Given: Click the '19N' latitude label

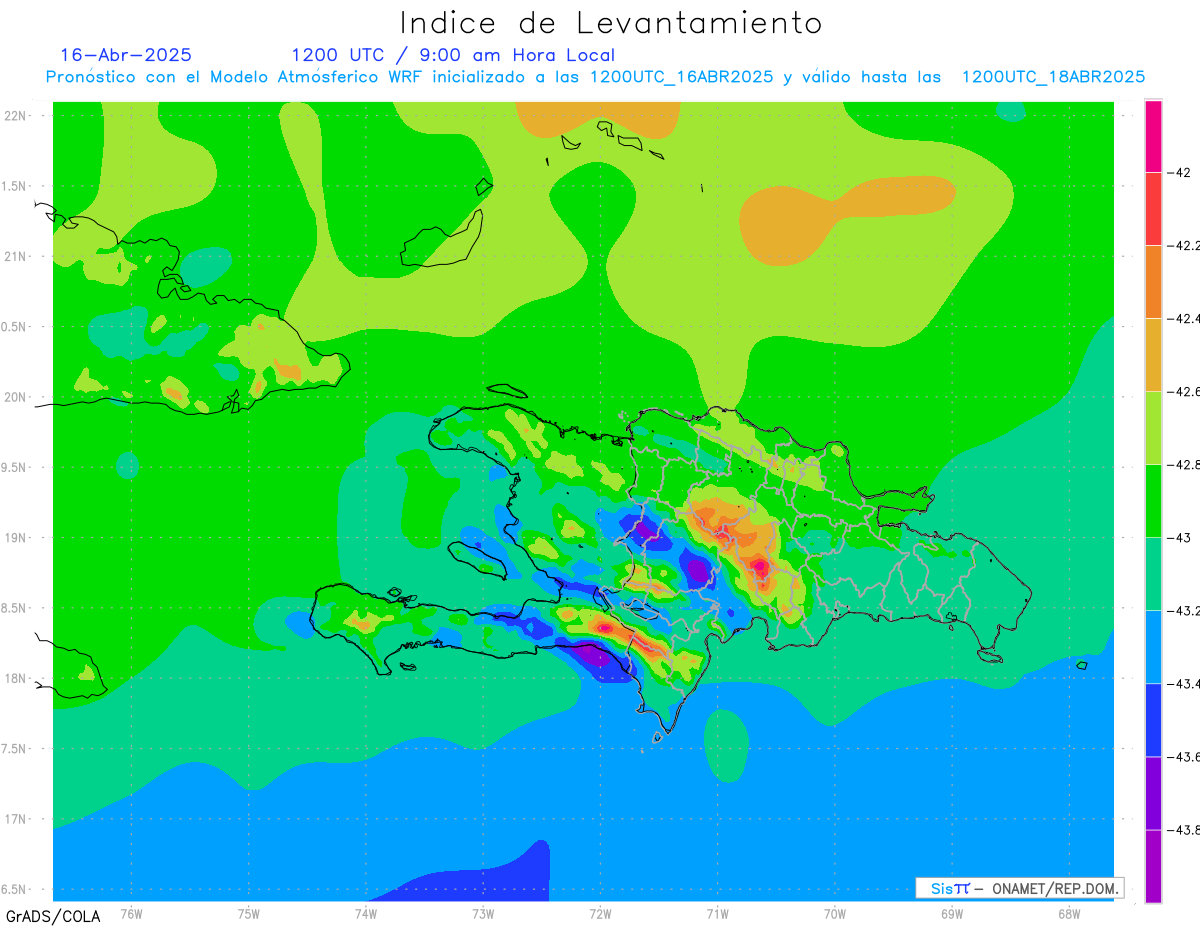Looking at the screenshot, I should 17,537.
